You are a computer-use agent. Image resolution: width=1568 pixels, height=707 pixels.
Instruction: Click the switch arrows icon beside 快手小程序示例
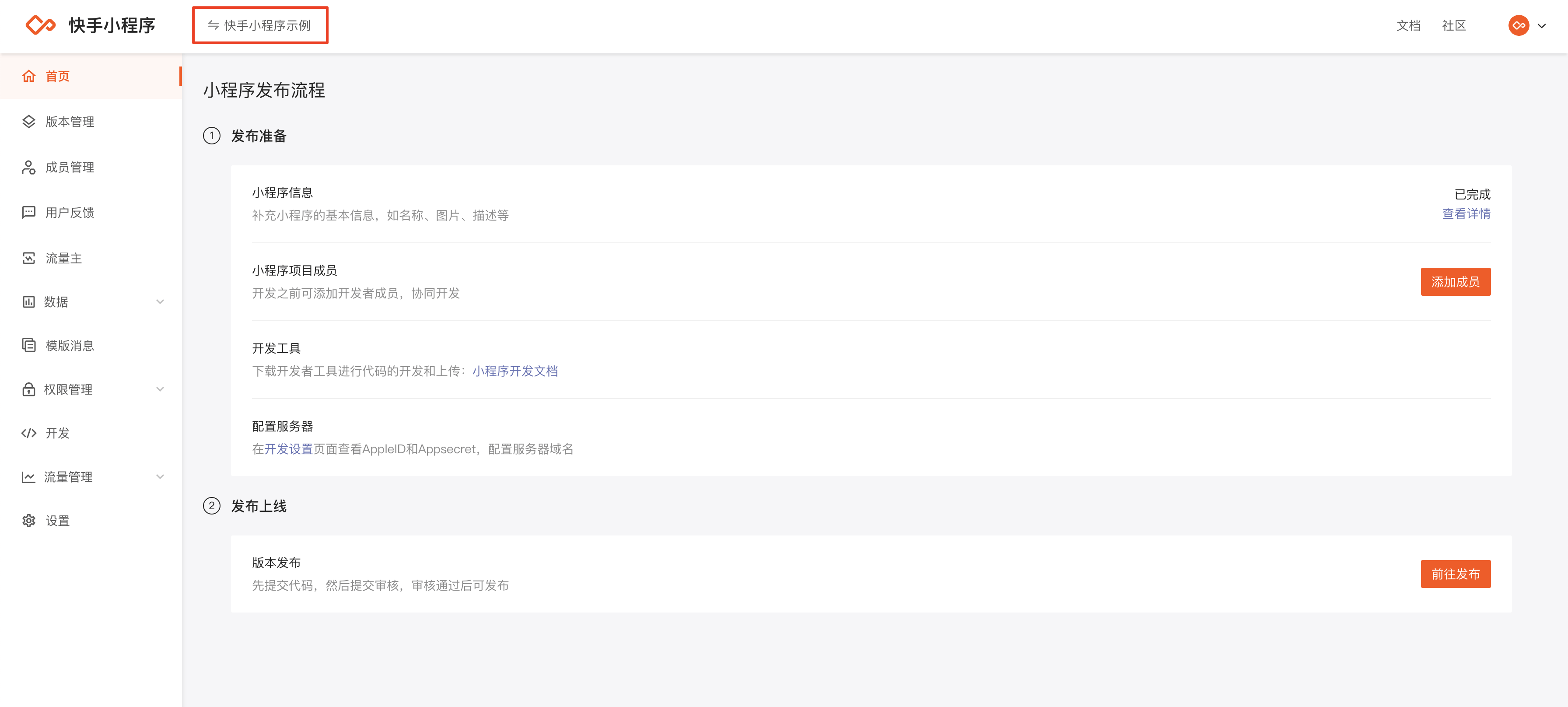coord(213,25)
